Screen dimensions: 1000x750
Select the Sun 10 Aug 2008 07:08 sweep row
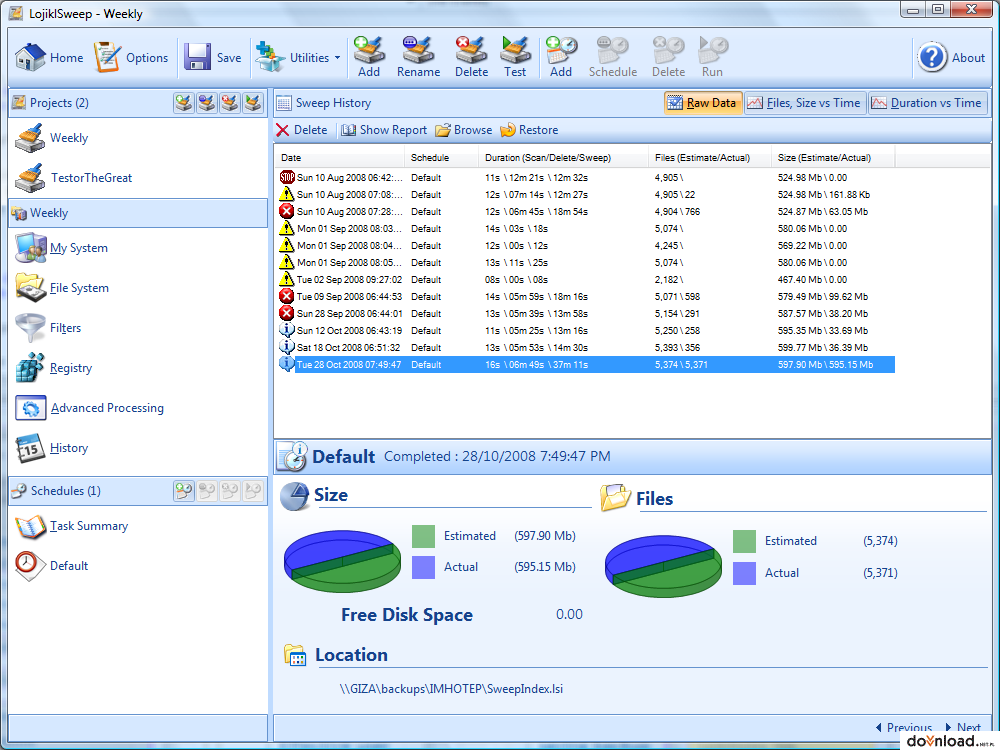click(586, 195)
